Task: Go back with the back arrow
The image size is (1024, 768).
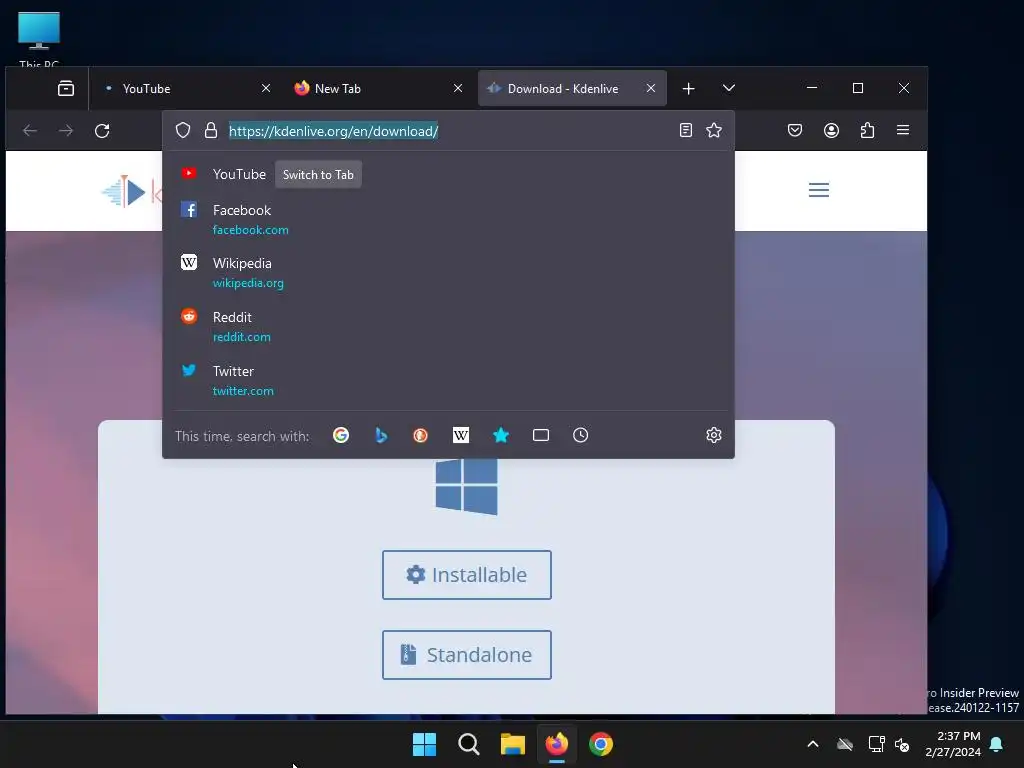Action: tap(30, 131)
